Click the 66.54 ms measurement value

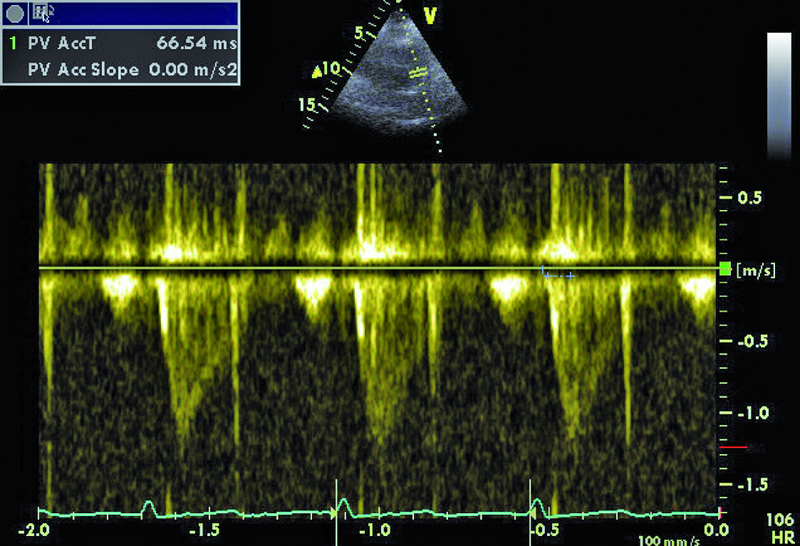click(196, 44)
